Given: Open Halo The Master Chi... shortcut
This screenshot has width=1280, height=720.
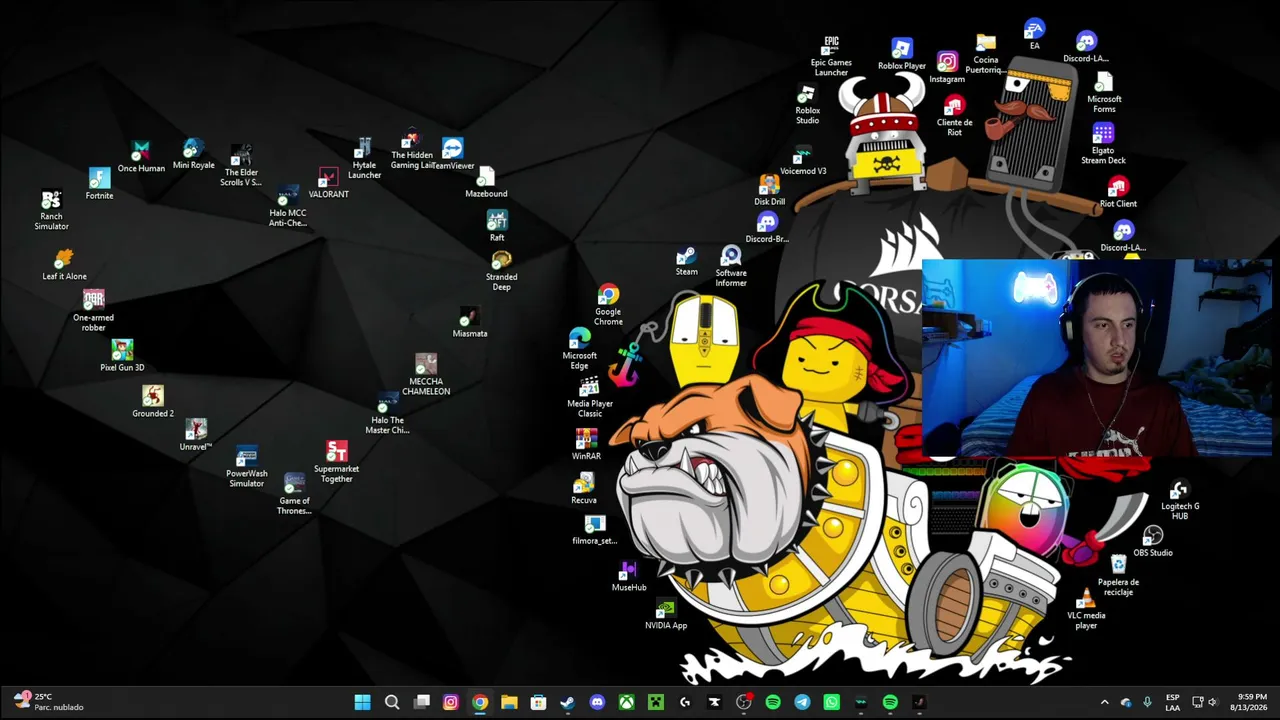Looking at the screenshot, I should click(387, 414).
